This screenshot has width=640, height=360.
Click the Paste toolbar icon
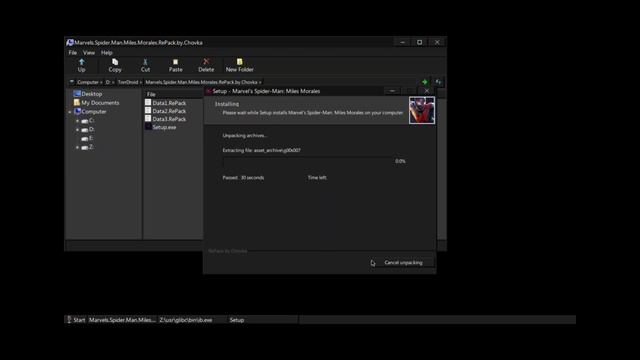(176, 62)
